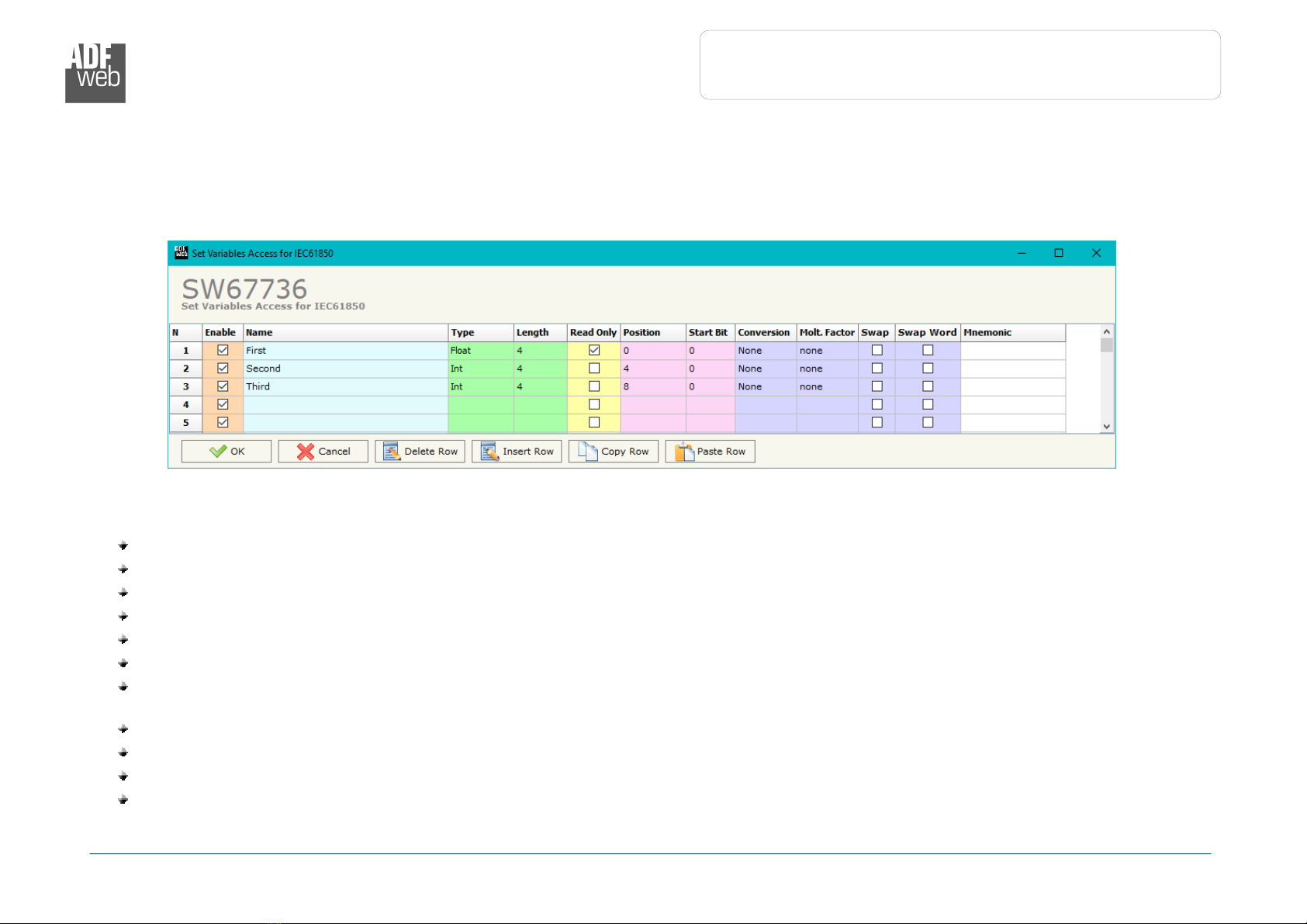1307x924 pixels.
Task: Click the Molt. Factor column header
Action: [828, 333]
